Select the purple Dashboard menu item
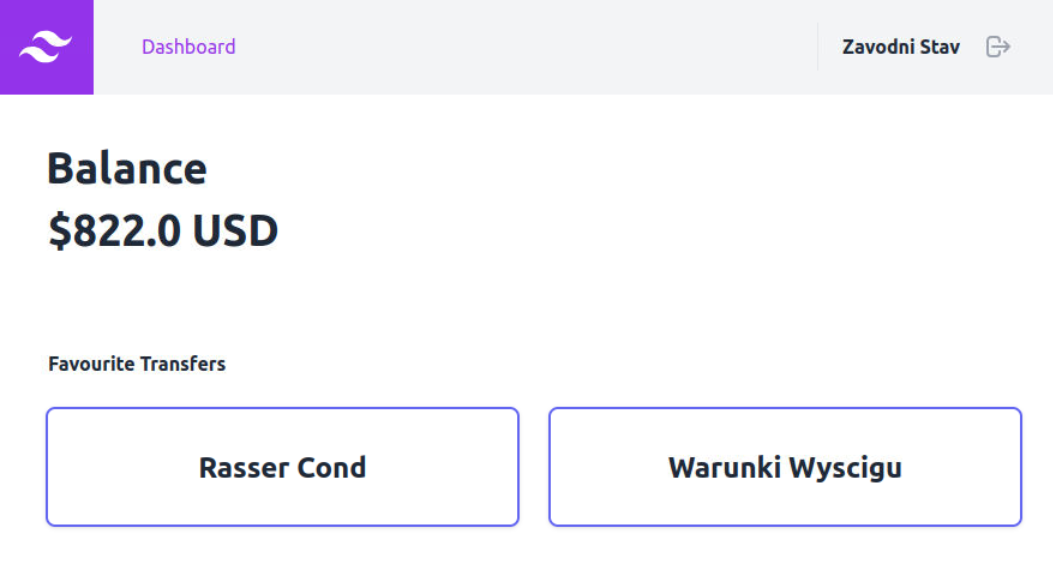Viewport: 1053px width, 568px height. 188,47
